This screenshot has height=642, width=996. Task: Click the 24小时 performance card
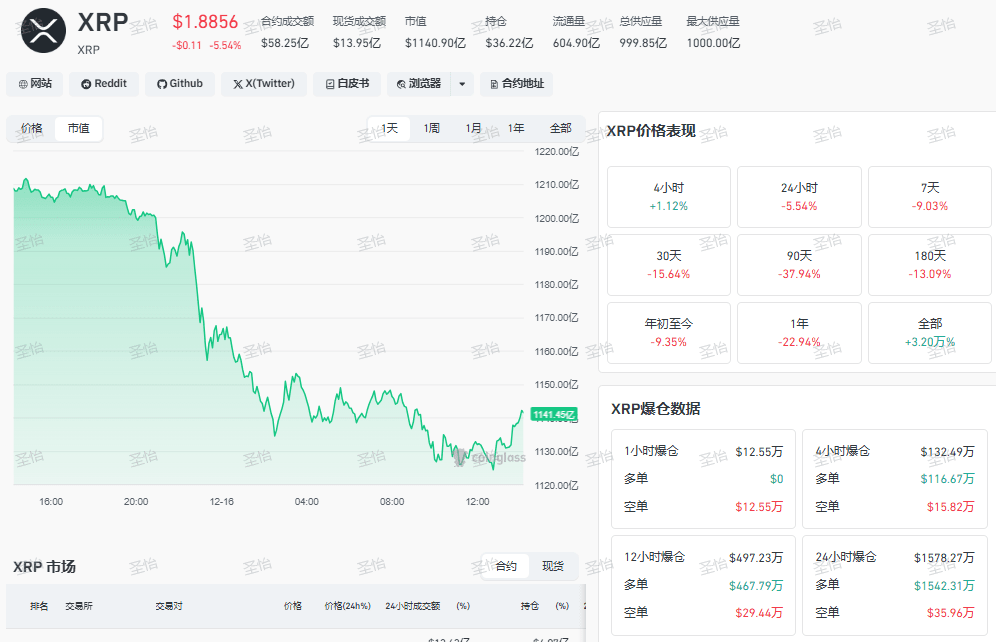(799, 197)
